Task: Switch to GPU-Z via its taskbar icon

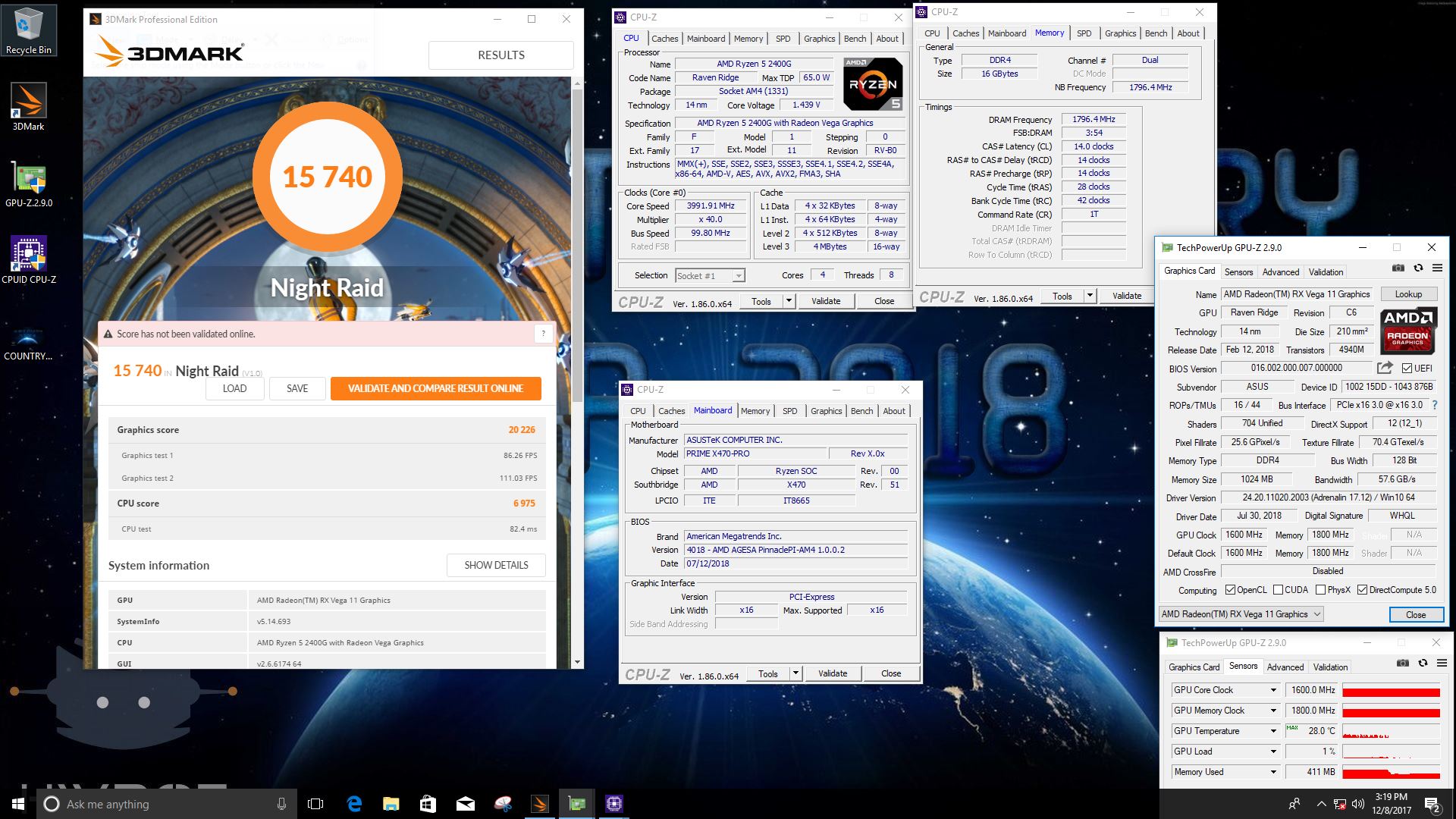Action: point(576,804)
